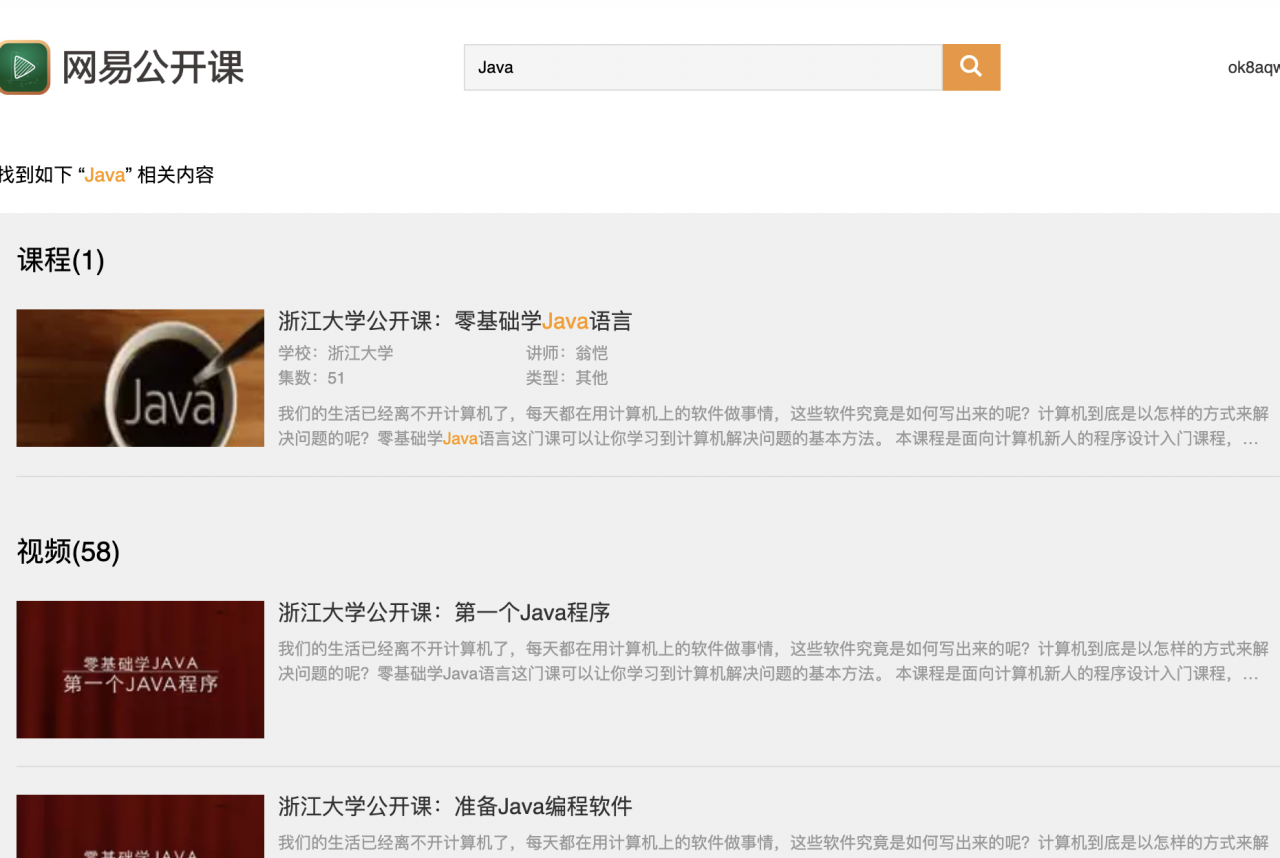Viewport: 1280px width, 858px height.
Task: Open the Java coffee cup course thumbnail
Action: coord(140,378)
